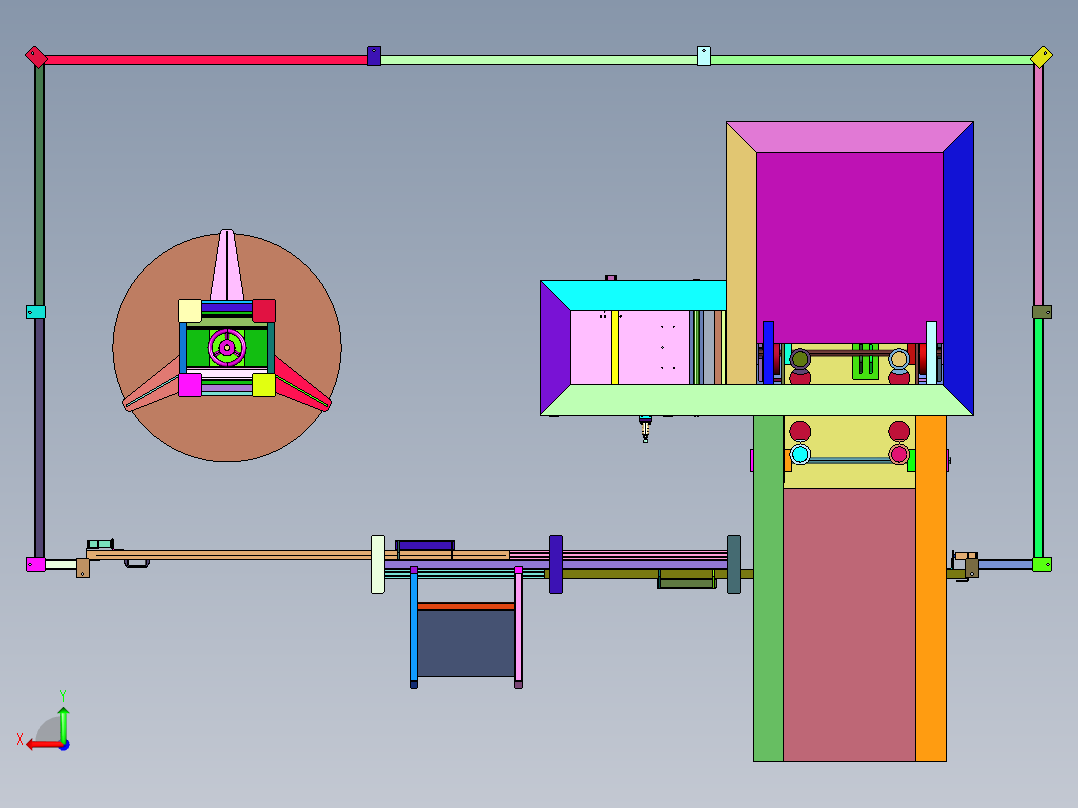Select the rose-colored conveyor bed
Viewport: 1078px width, 808px height.
click(x=850, y=624)
